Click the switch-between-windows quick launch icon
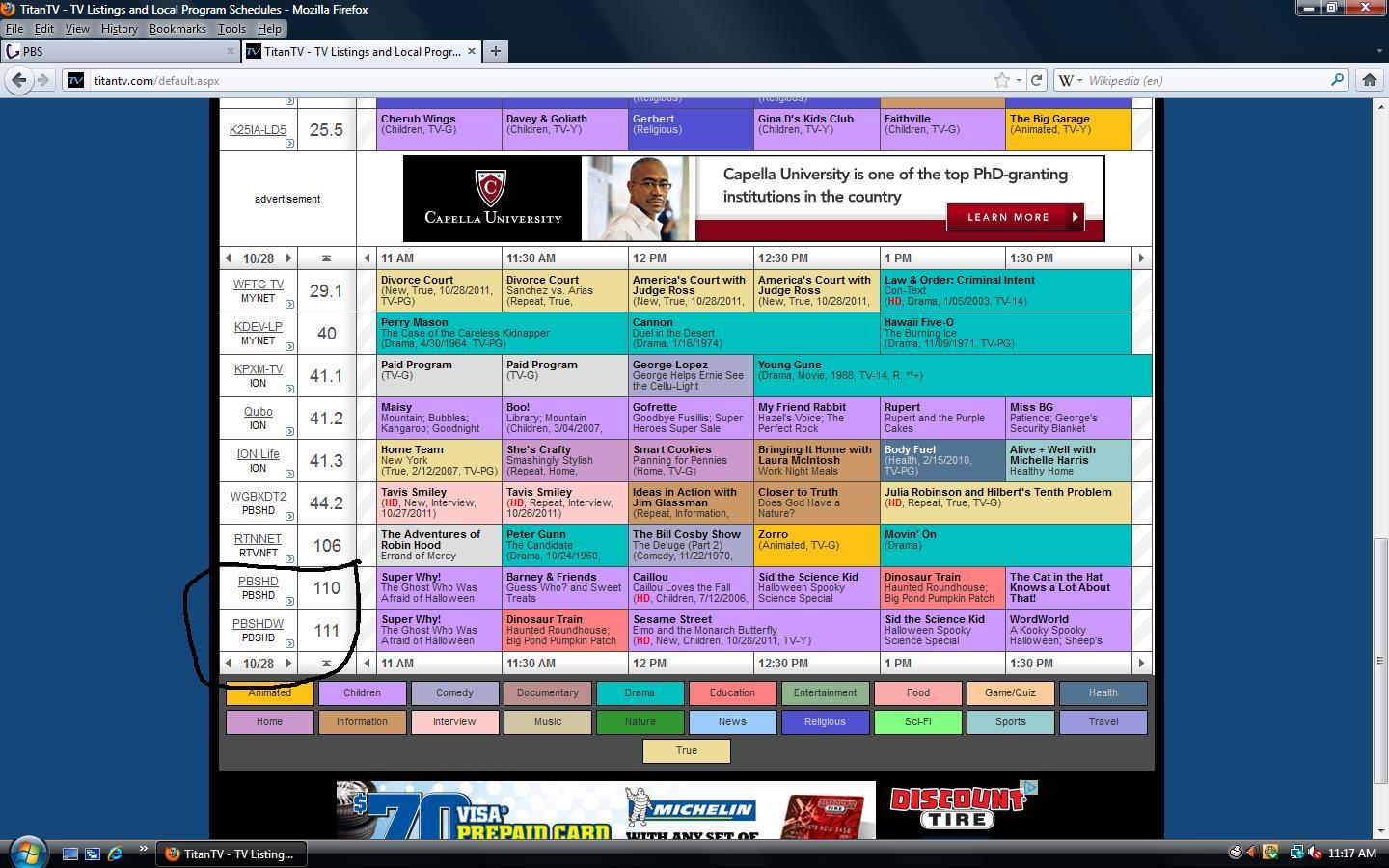The image size is (1389, 868). point(93,854)
